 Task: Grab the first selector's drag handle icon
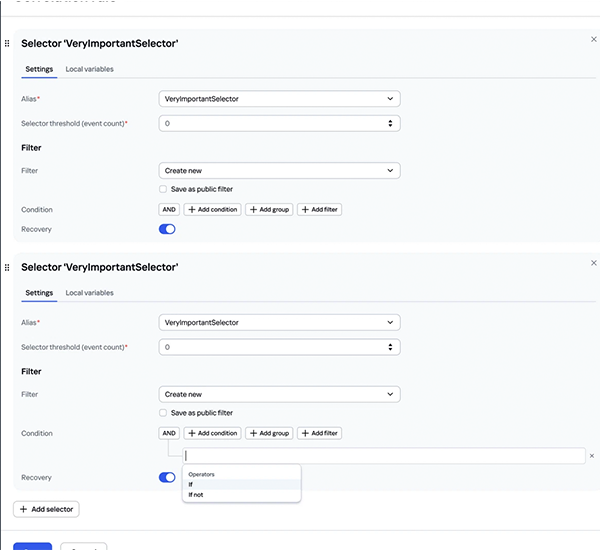pos(7,43)
